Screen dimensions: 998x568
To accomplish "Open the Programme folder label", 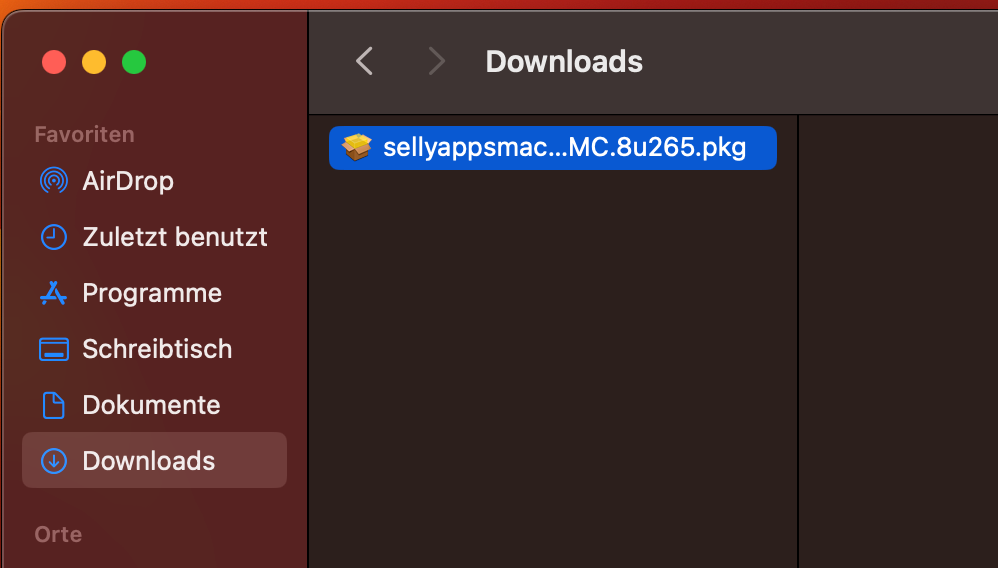I will (152, 293).
